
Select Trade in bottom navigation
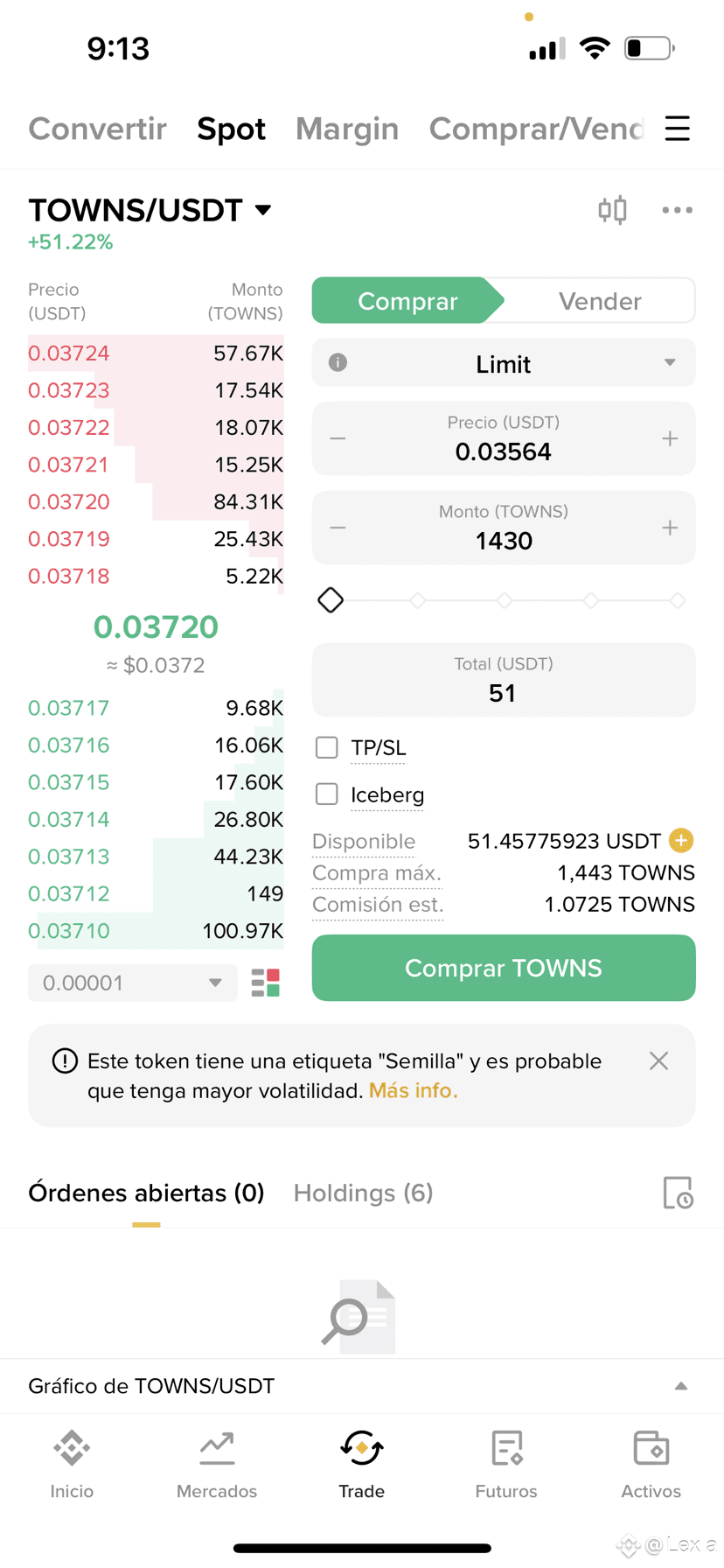click(x=362, y=1465)
